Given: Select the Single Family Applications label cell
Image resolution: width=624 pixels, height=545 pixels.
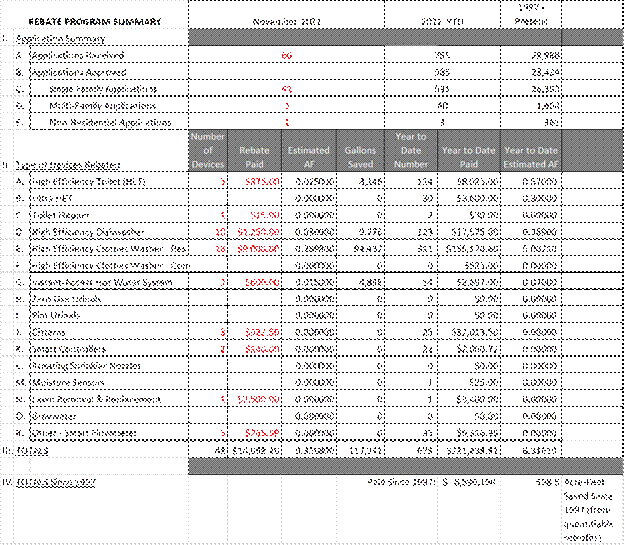Looking at the screenshot, I should (103, 89).
